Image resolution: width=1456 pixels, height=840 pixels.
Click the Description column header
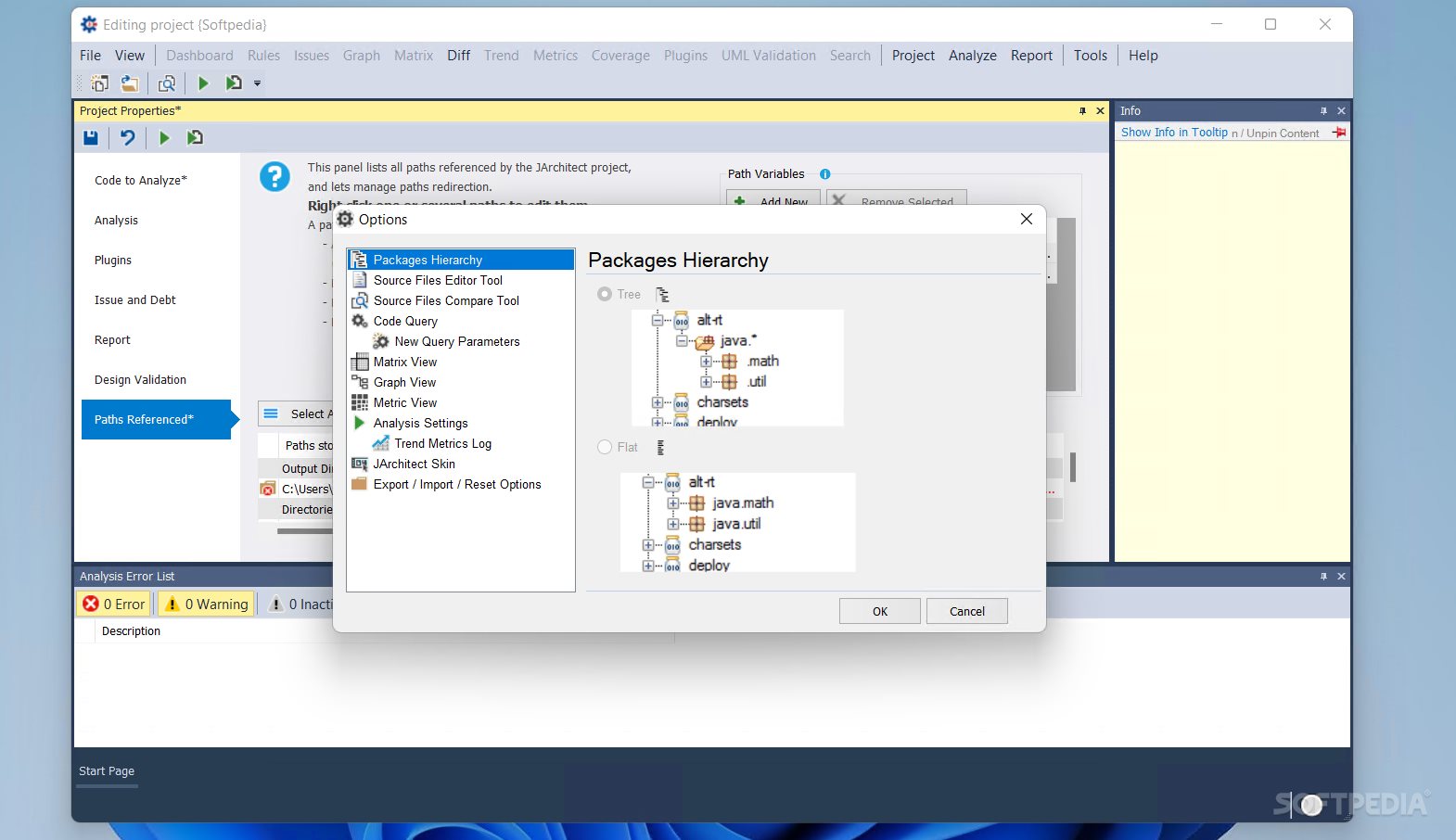point(131,631)
